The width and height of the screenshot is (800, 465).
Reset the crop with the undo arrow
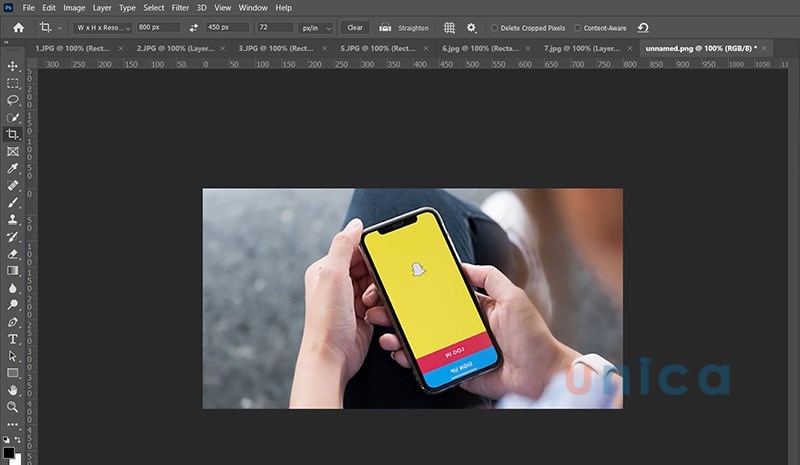(643, 28)
